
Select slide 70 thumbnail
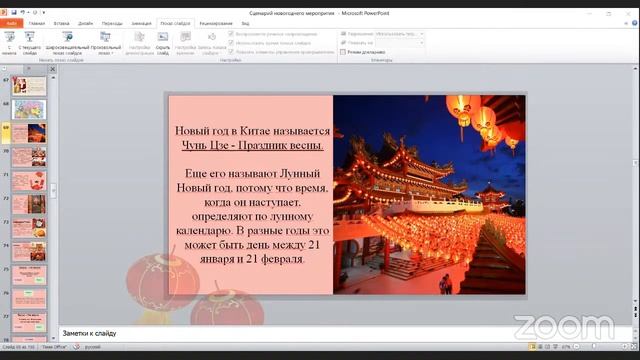pyautogui.click(x=29, y=157)
